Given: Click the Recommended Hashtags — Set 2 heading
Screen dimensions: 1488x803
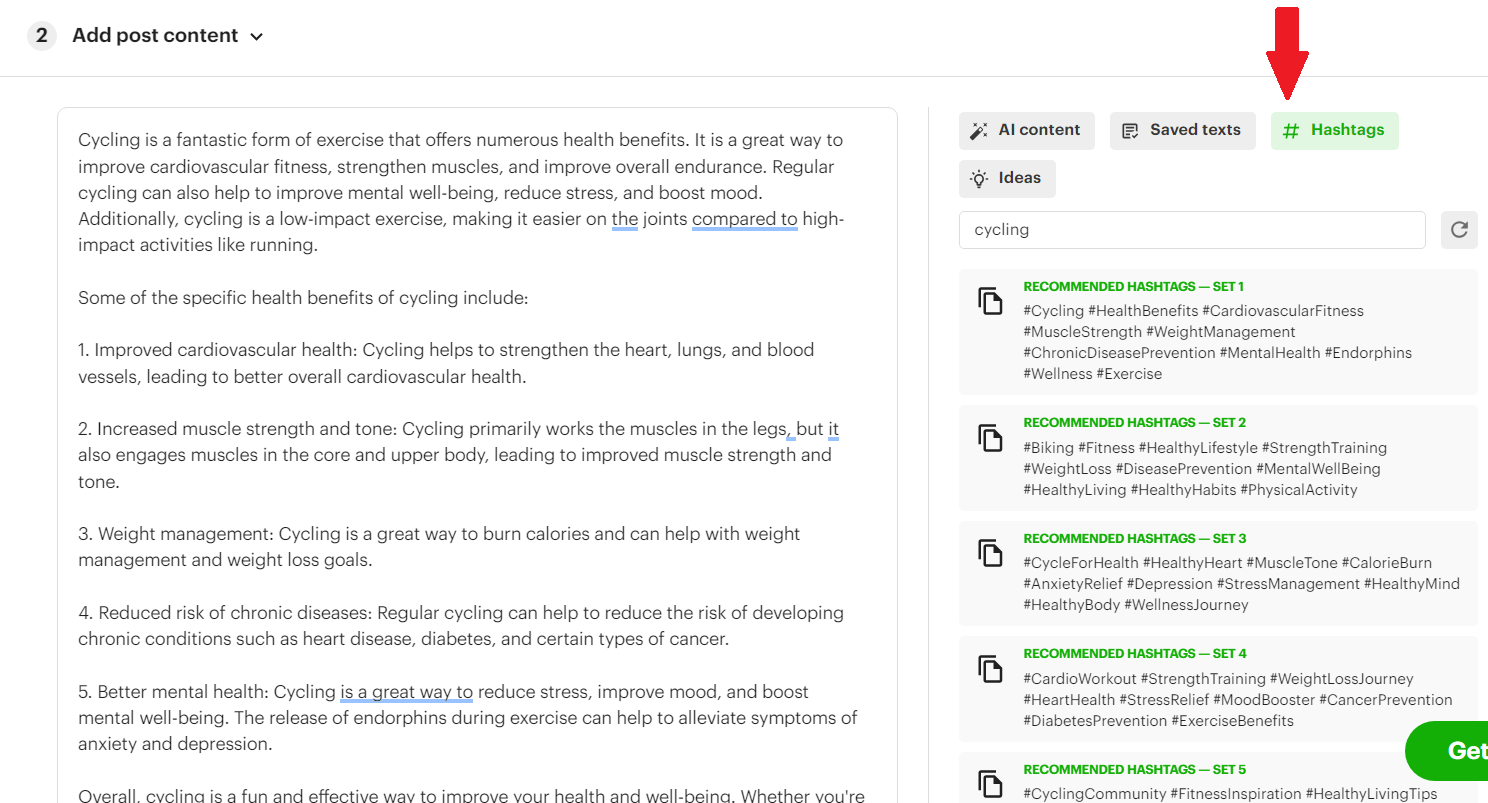Looking at the screenshot, I should [1135, 423].
